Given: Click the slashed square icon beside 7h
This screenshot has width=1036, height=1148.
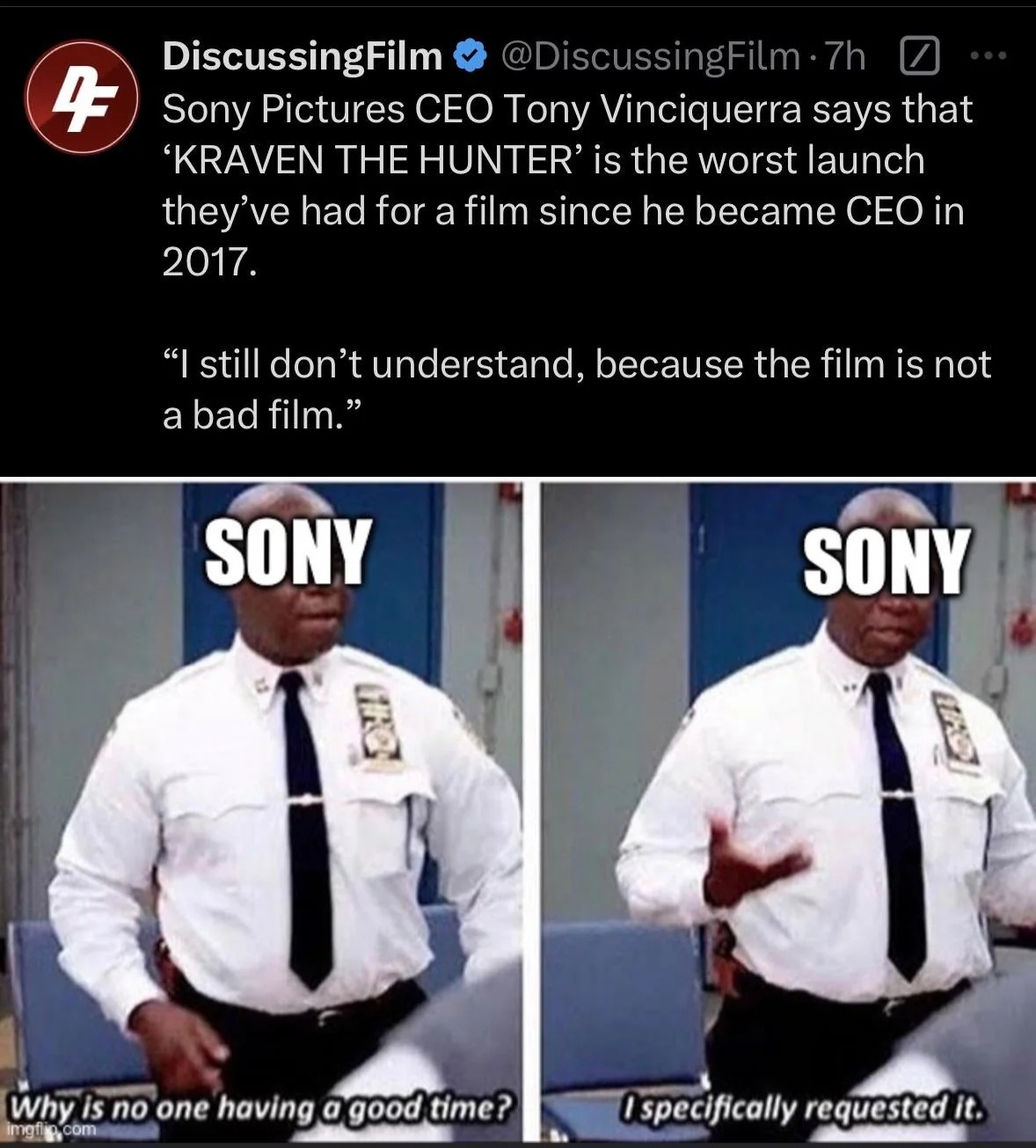Looking at the screenshot, I should pos(916,58).
